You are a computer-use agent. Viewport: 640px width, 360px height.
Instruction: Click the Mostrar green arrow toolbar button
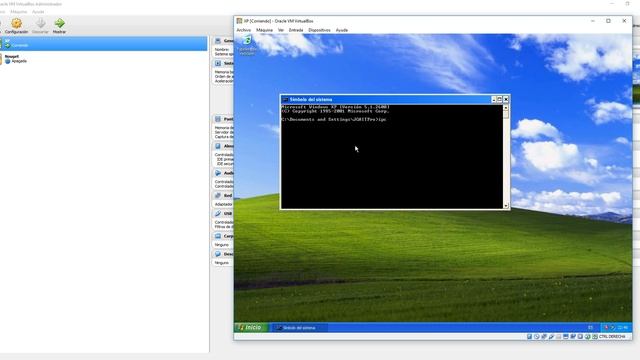pyautogui.click(x=59, y=26)
